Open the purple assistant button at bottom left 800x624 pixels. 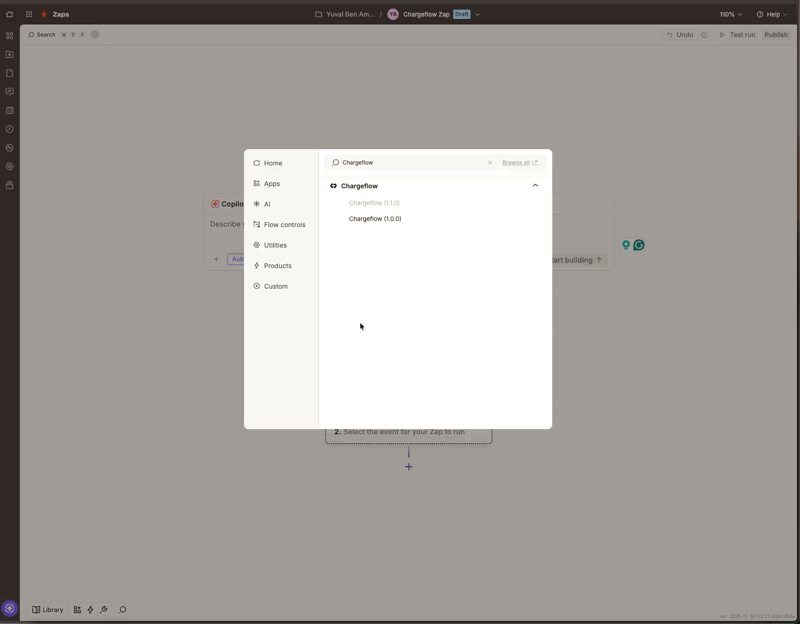10,608
